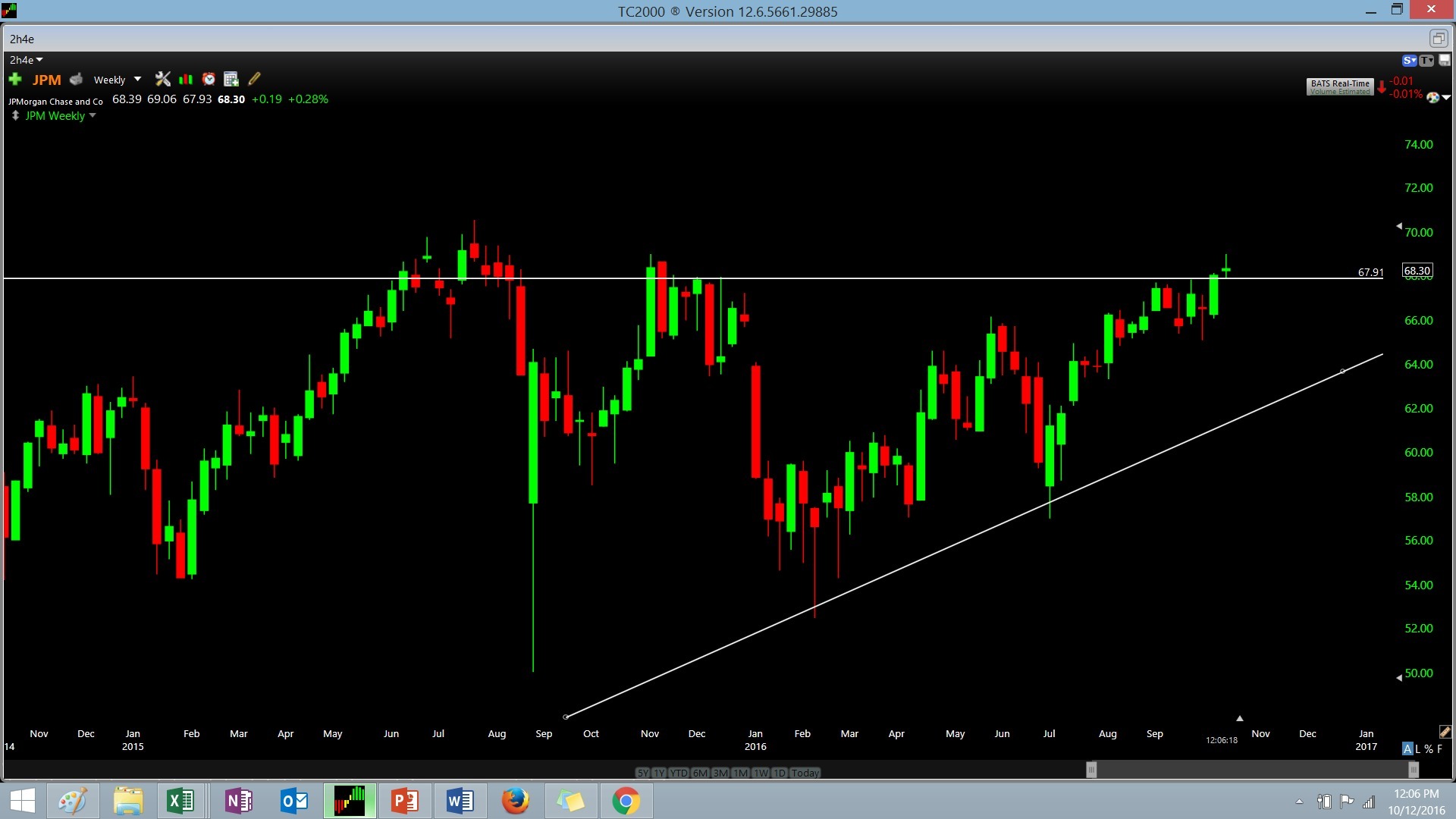Image resolution: width=1456 pixels, height=819 pixels.
Task: Show hidden system tray icons
Action: coord(1299,802)
